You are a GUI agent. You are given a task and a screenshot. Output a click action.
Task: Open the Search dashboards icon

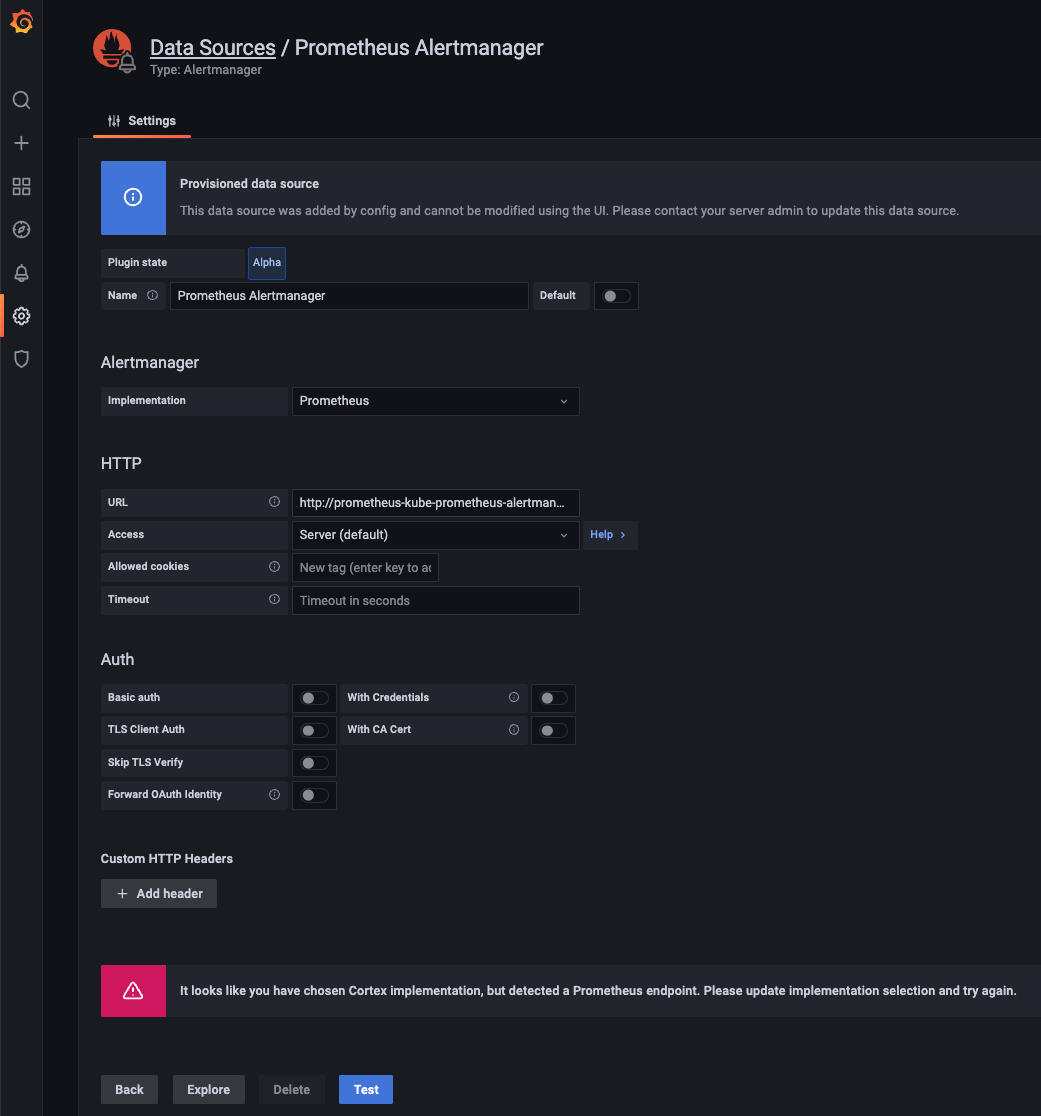(21, 100)
